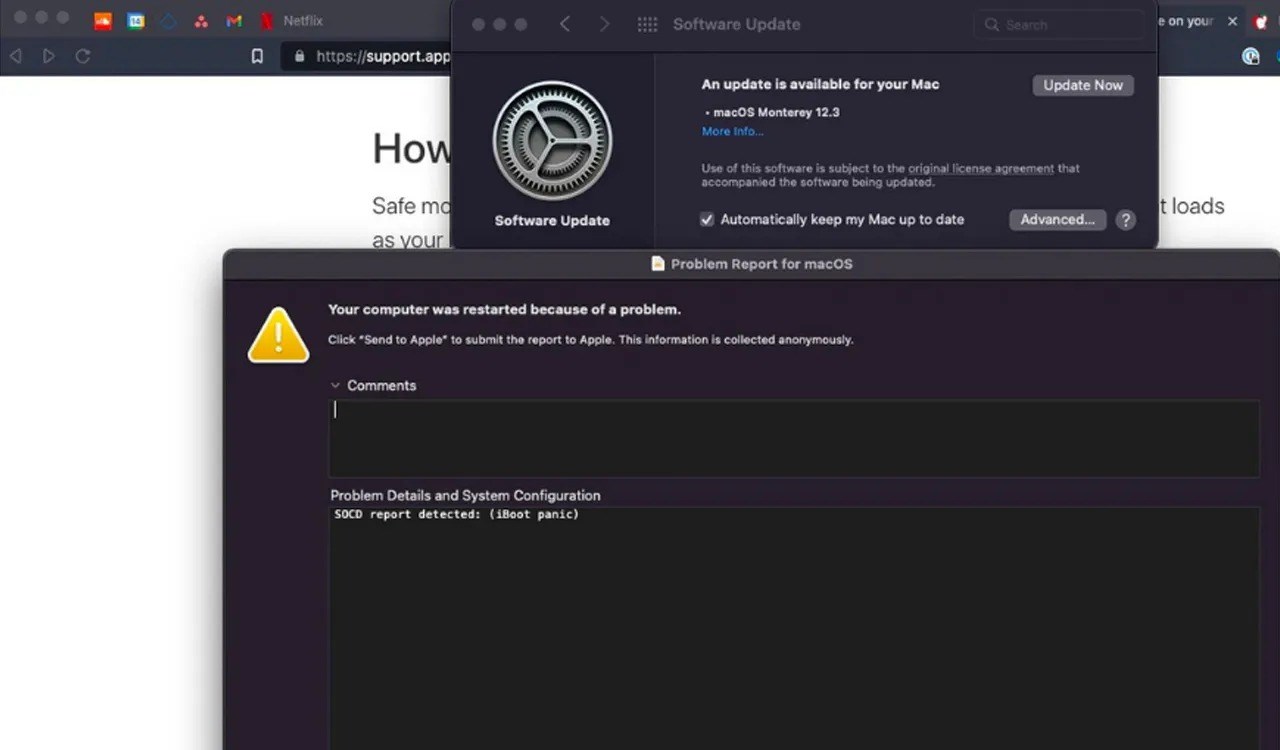Show all preferences grid icon
The image size is (1280, 750).
[647, 24]
